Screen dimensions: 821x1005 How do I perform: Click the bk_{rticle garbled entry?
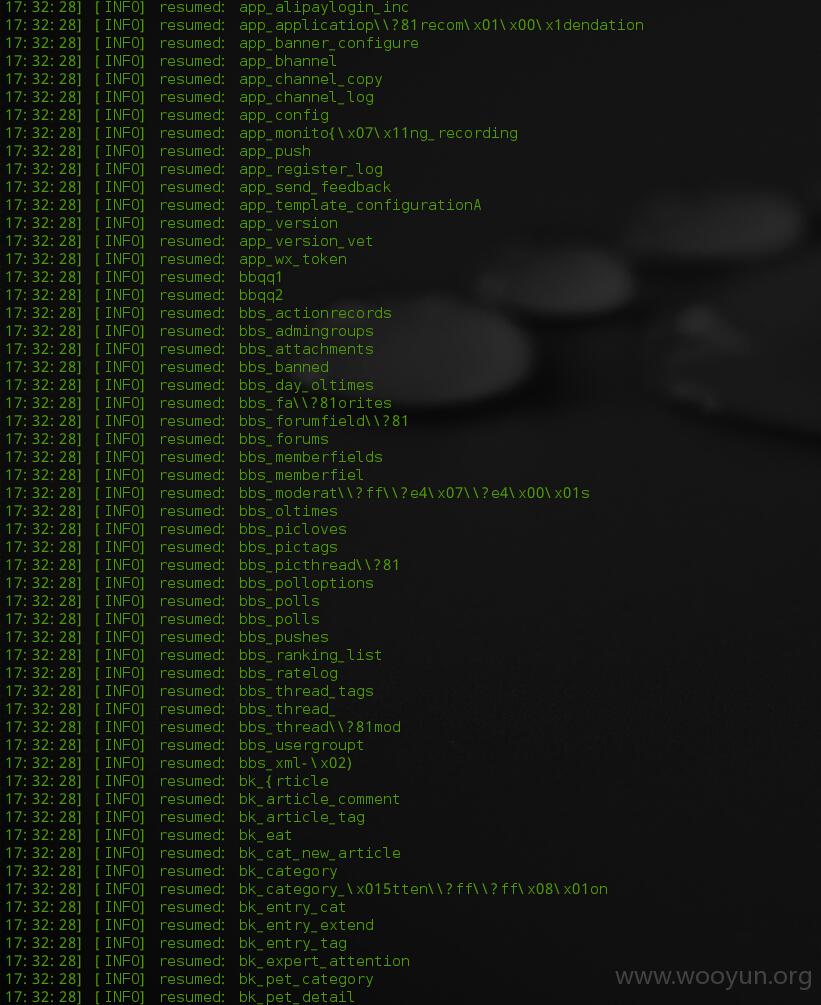pos(284,781)
